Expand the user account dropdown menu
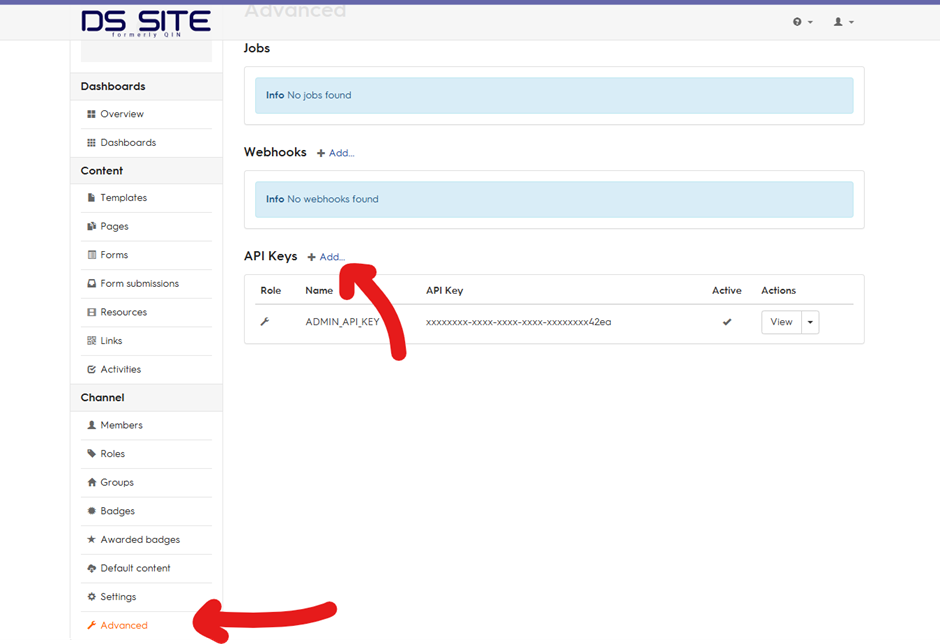Viewport: 940px width, 644px height. 849,21
